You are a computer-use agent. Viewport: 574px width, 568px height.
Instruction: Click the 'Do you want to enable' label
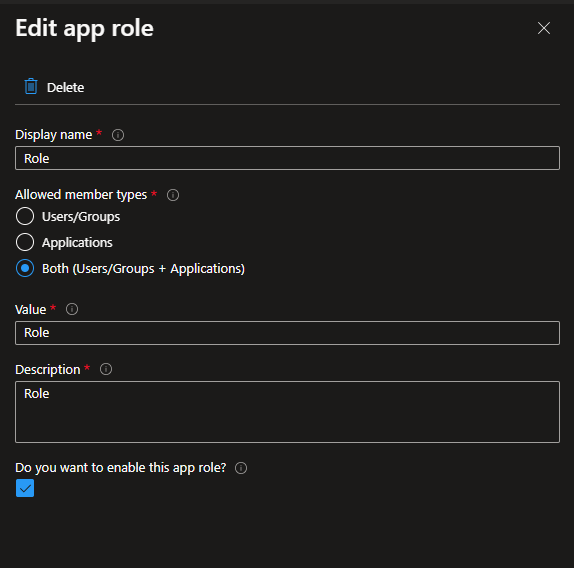click(121, 468)
